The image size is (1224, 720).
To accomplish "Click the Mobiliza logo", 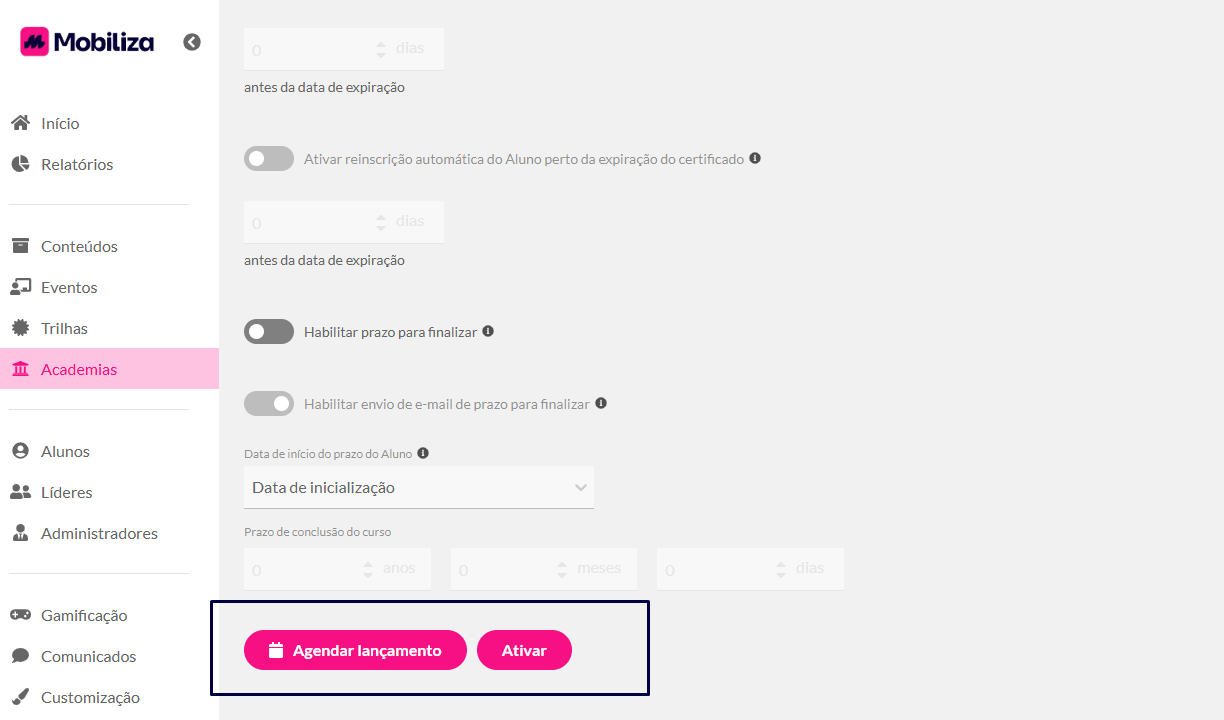I will point(87,41).
